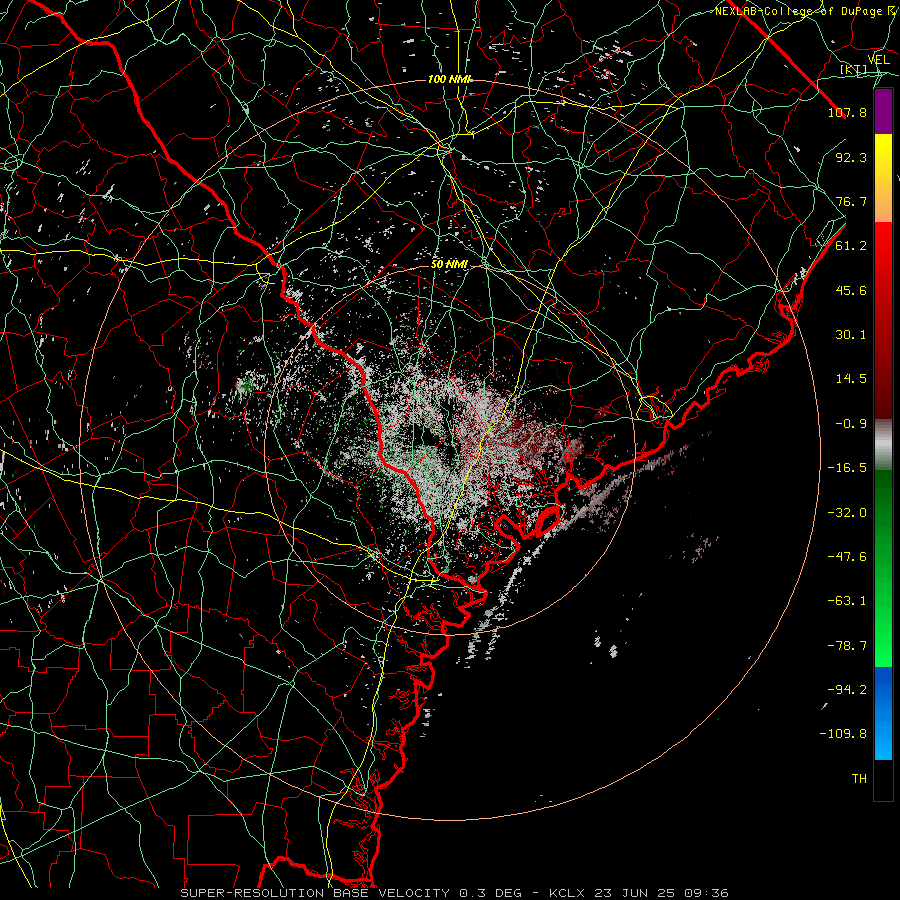Click the -47.6 legend value
Screen dimensions: 900x900
[847, 557]
